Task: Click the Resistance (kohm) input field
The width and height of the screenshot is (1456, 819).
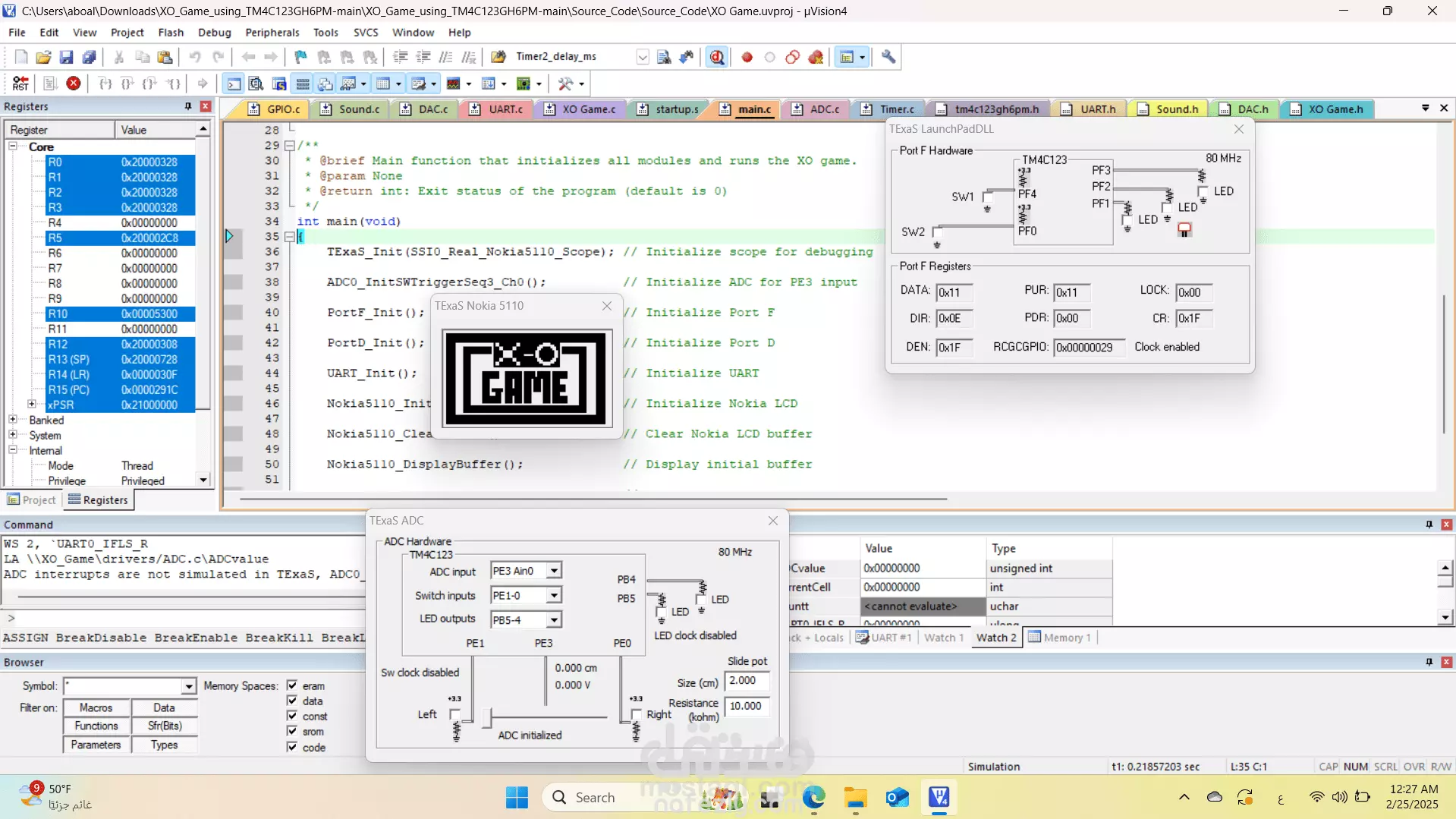Action: click(x=747, y=706)
